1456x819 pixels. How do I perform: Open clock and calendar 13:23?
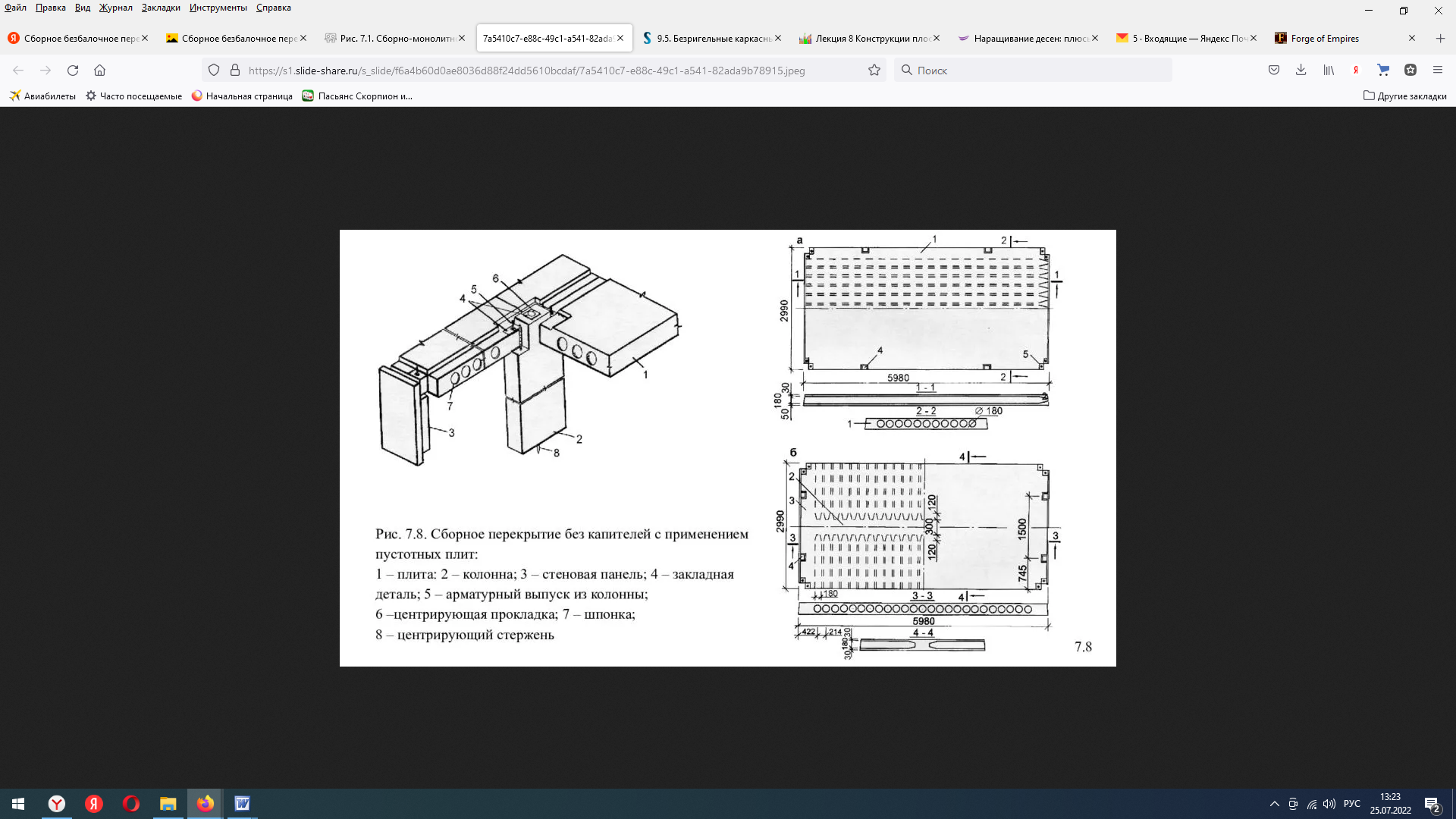pos(1390,804)
